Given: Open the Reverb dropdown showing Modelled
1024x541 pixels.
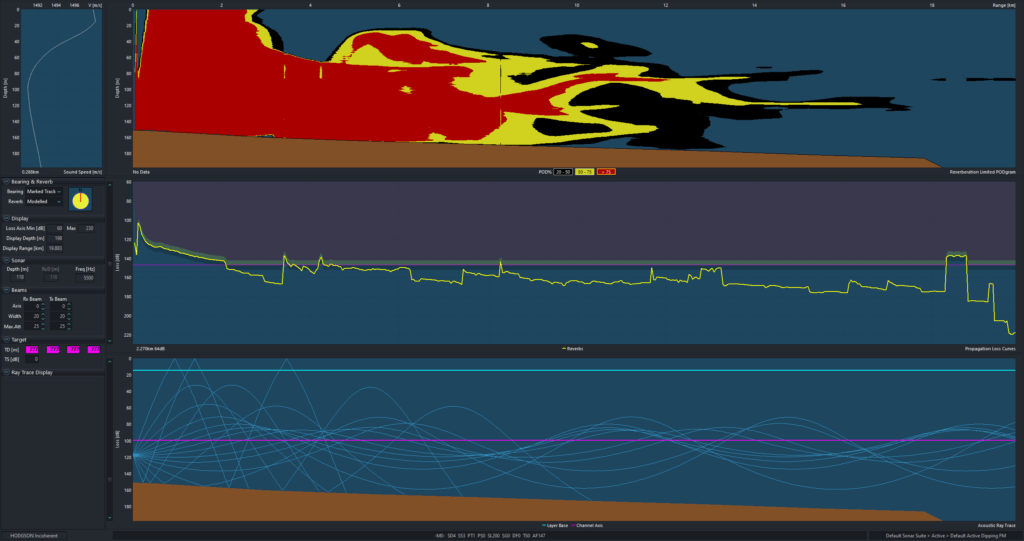Looking at the screenshot, I should pos(44,201).
